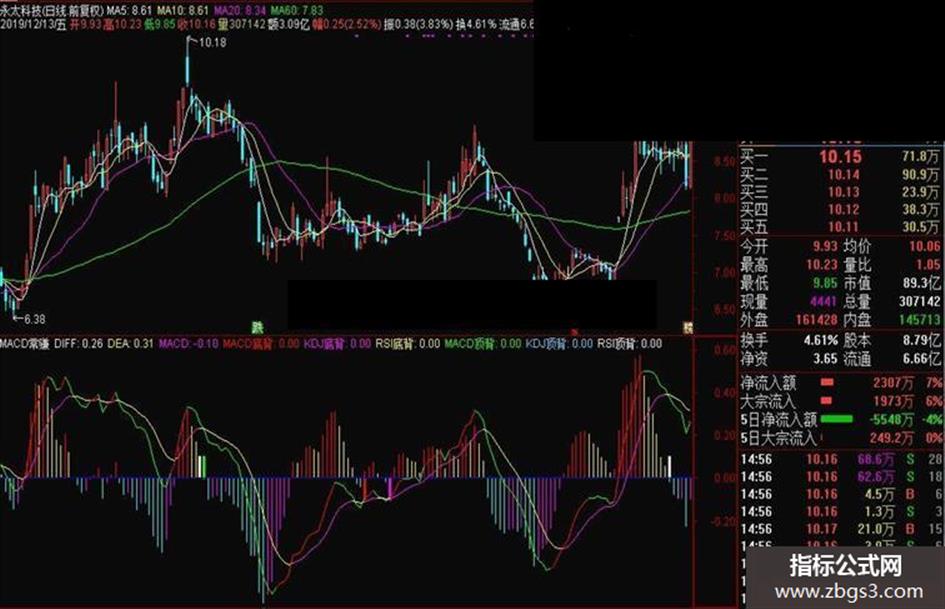Image resolution: width=945 pixels, height=609 pixels.
Task: Click the KDJ底背 indicator label
Action: click(x=338, y=344)
